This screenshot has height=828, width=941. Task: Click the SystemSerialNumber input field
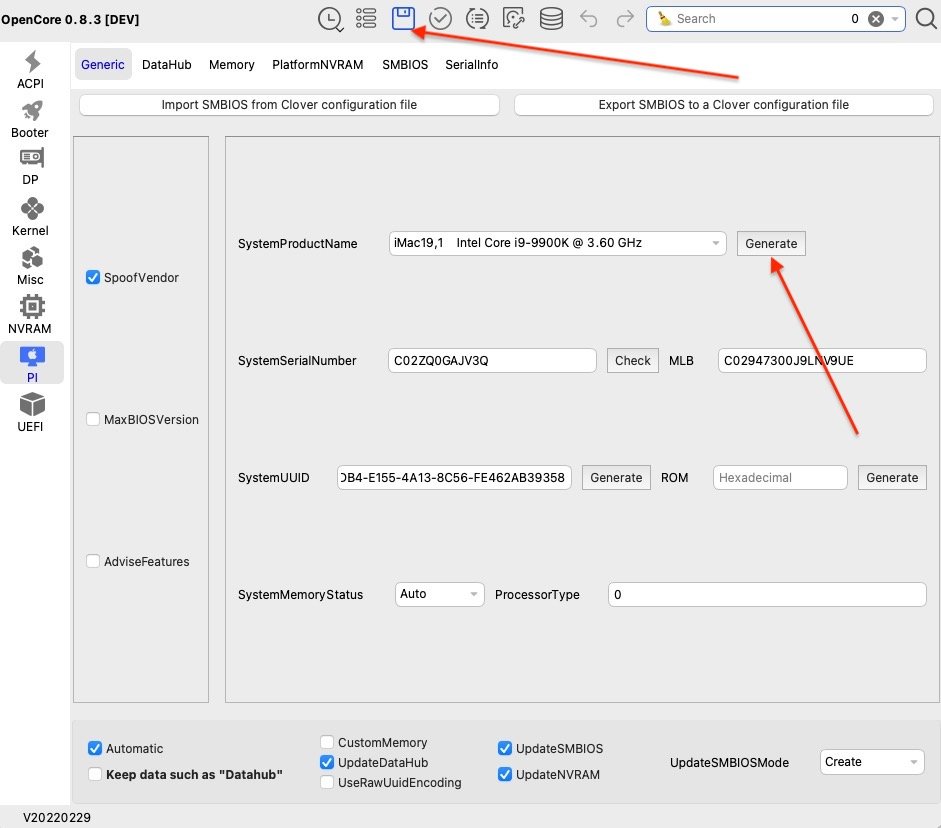492,361
